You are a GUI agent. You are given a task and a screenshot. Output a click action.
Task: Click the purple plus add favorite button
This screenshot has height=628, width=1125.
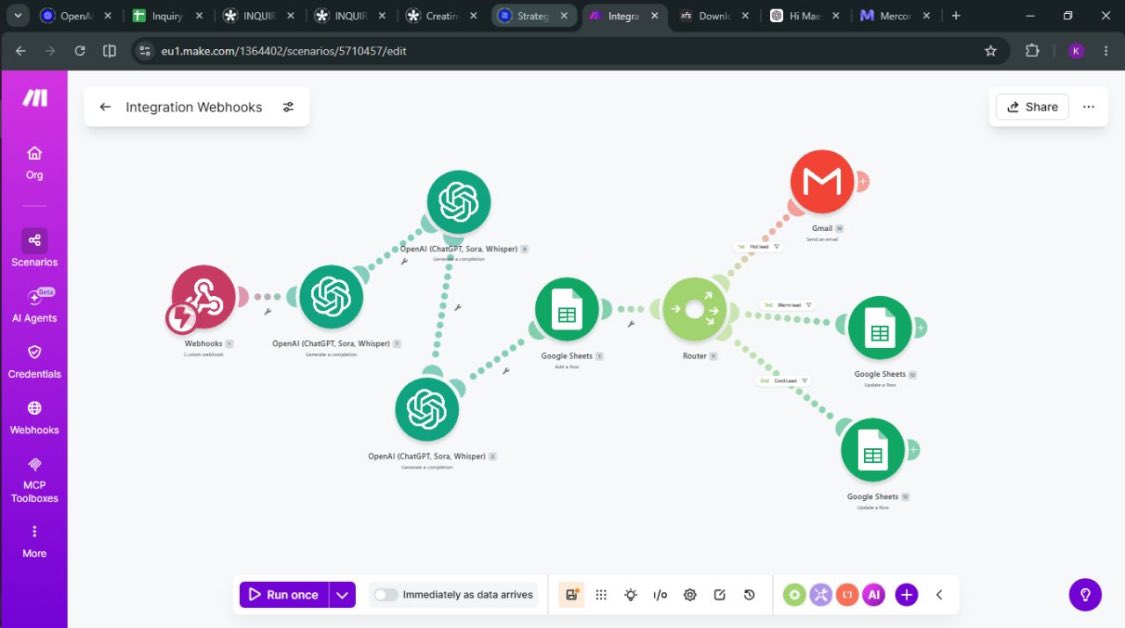point(907,595)
